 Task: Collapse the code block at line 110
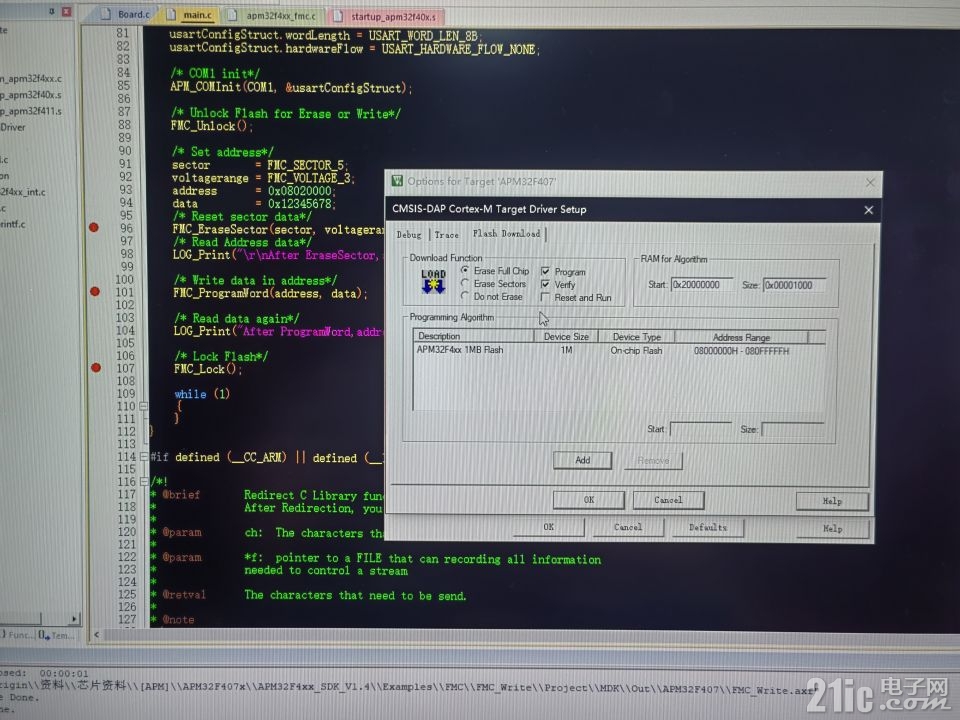(143, 405)
